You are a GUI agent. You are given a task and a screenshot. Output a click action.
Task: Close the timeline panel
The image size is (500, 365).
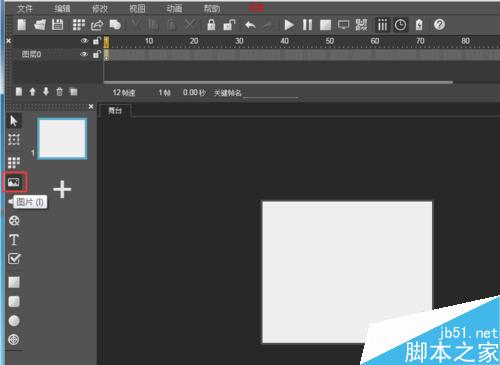coord(9,41)
